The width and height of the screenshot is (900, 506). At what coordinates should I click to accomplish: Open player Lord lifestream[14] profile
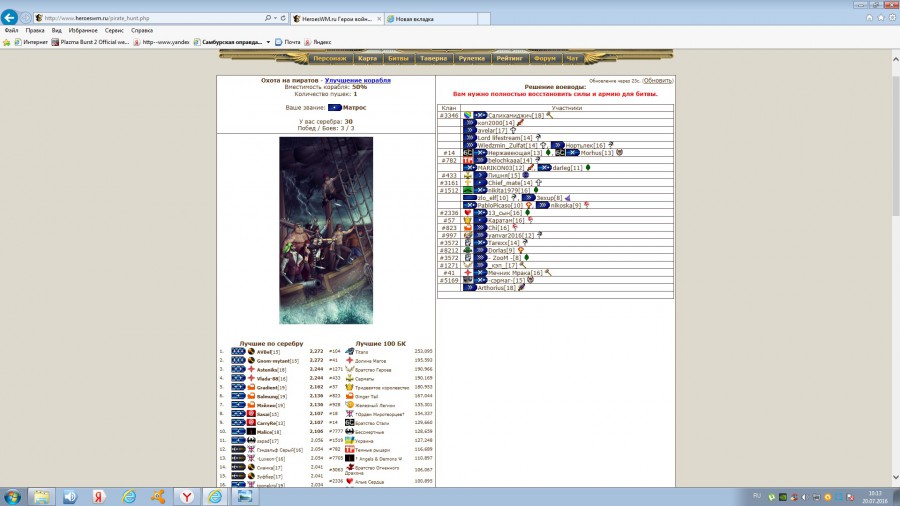505,138
